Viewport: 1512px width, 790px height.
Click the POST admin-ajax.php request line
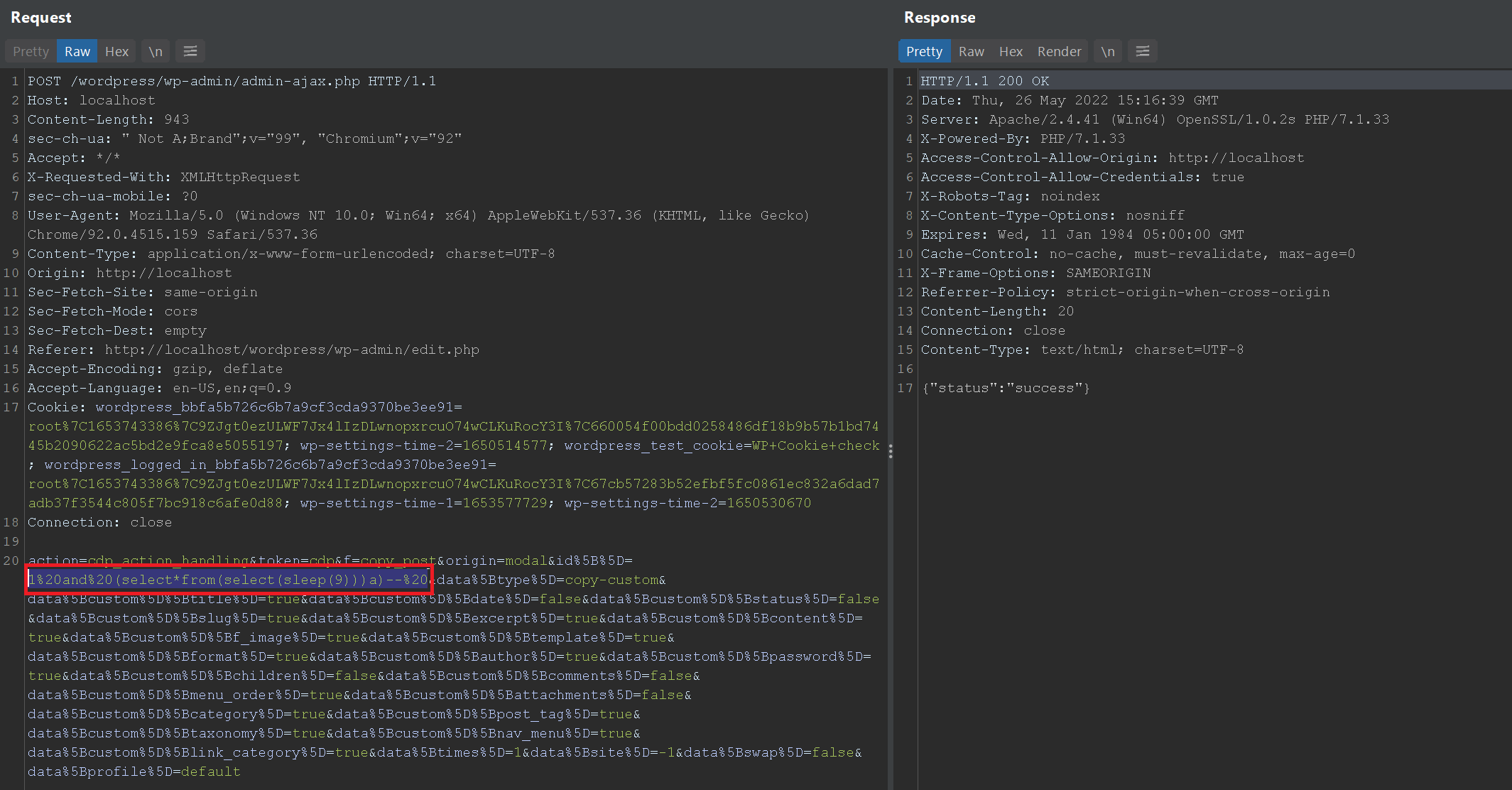click(x=232, y=81)
